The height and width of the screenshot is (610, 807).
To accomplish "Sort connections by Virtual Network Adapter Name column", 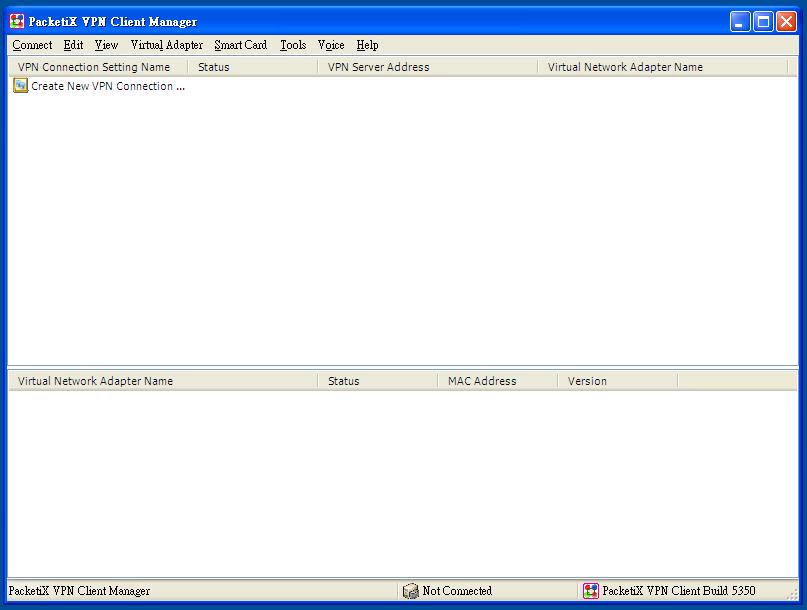I will [662, 67].
